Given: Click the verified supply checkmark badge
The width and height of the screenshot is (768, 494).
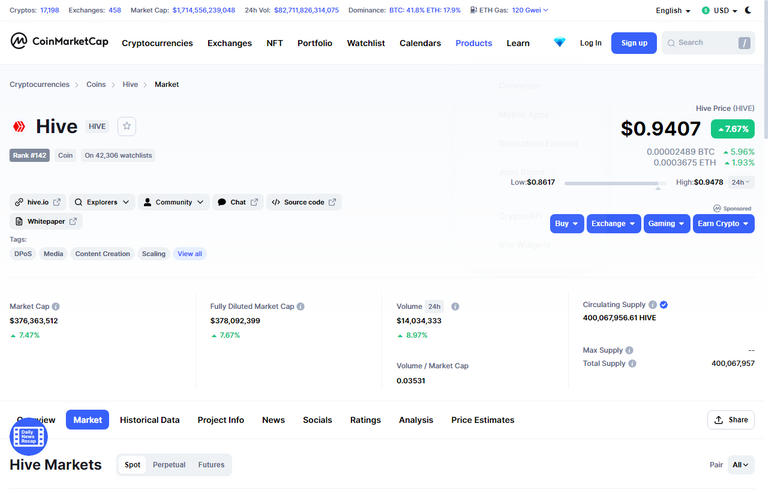Looking at the screenshot, I should click(x=664, y=305).
